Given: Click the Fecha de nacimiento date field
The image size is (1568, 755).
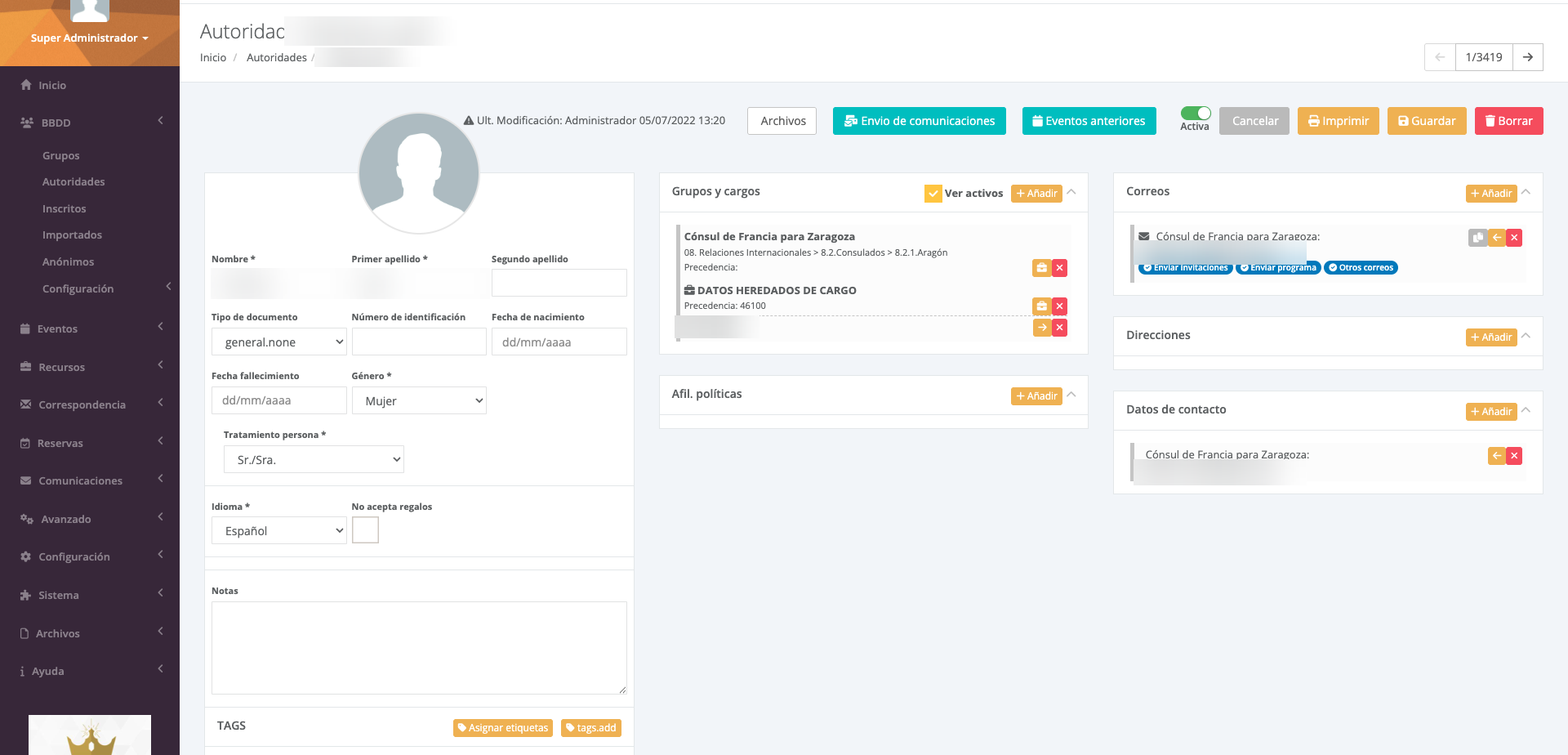Looking at the screenshot, I should (559, 342).
